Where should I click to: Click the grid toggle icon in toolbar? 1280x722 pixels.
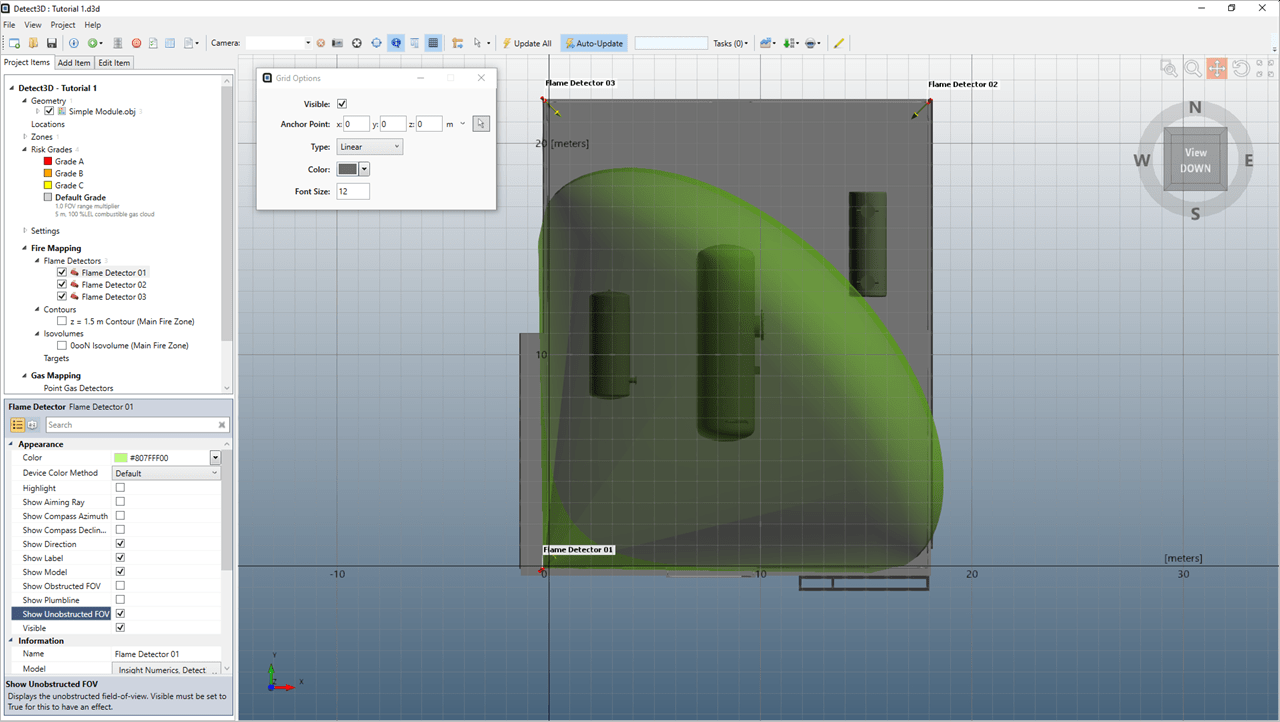[x=433, y=43]
